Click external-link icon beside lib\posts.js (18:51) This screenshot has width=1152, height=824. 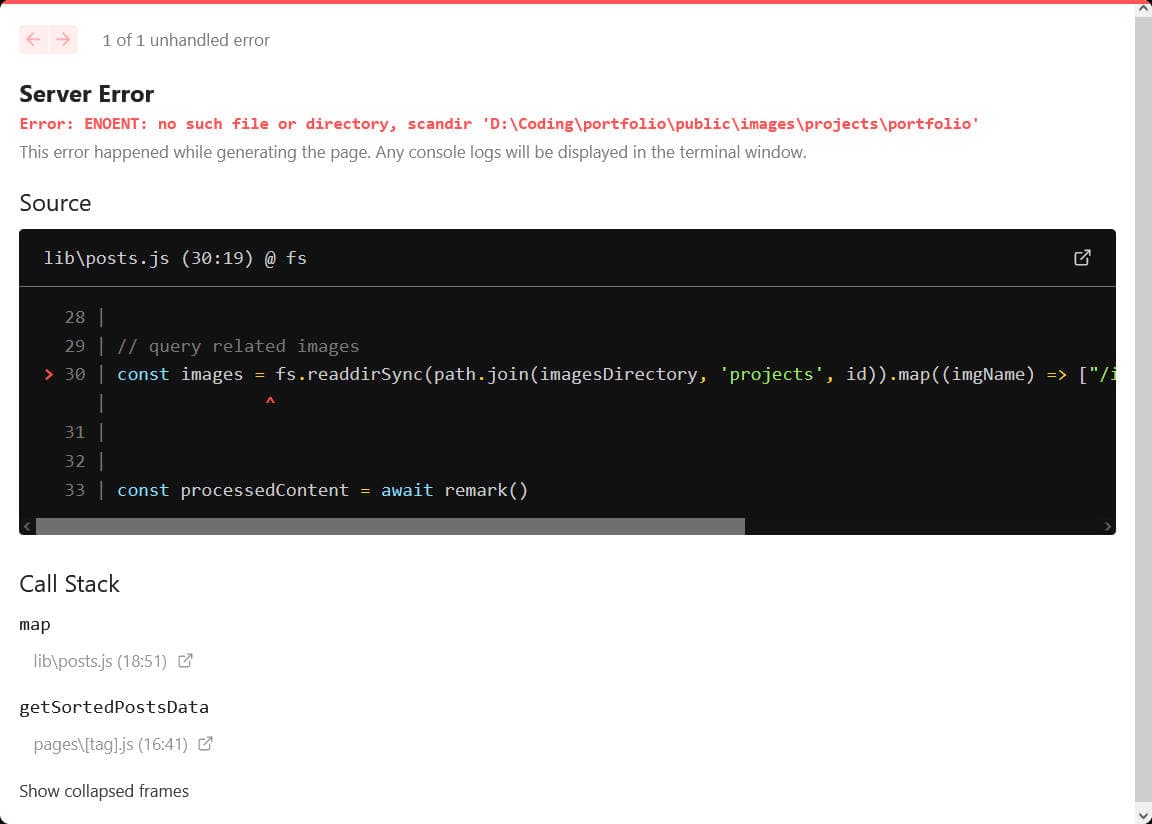185,661
